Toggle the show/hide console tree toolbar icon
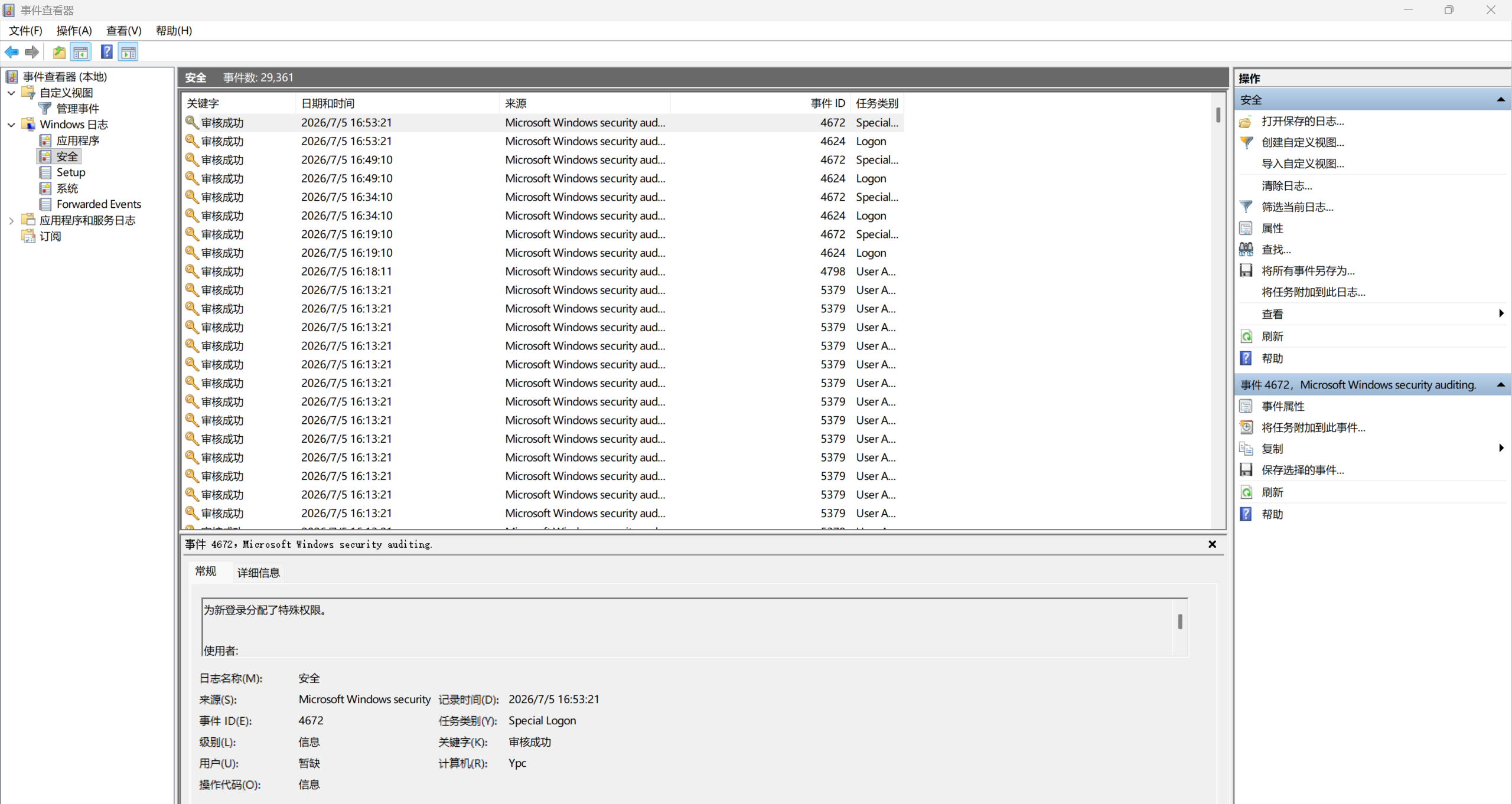1512x804 pixels. click(x=81, y=52)
